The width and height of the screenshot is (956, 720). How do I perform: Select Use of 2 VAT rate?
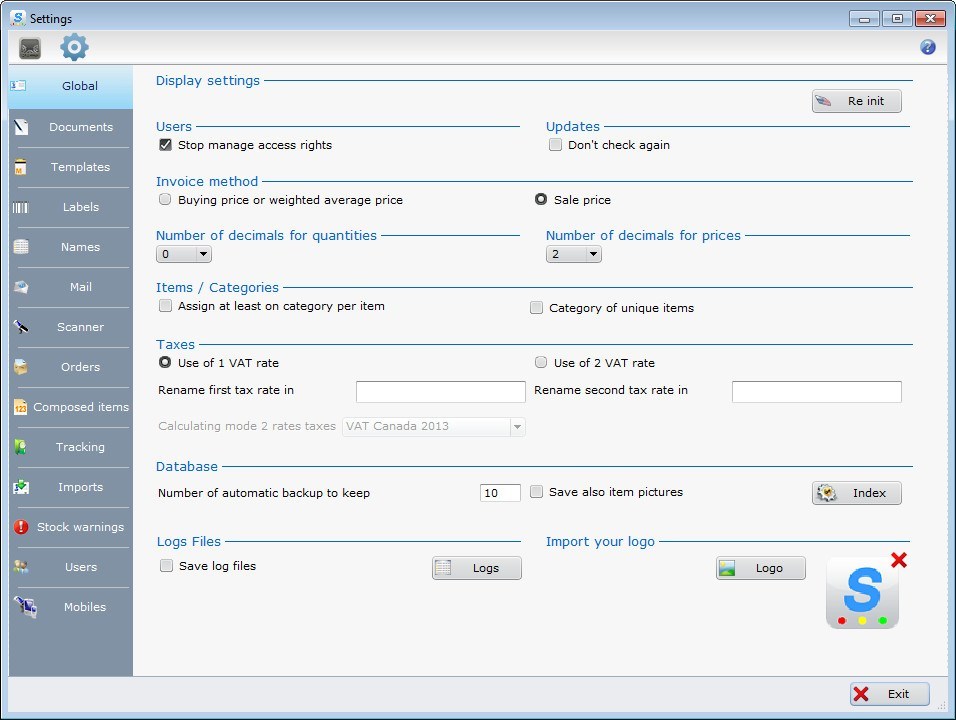point(541,362)
